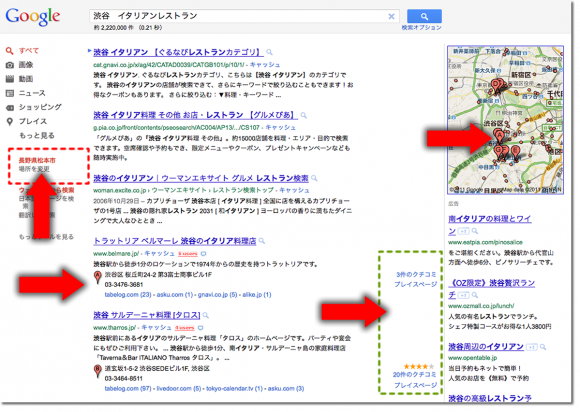Screen dimensions: 580x412
Task: Click the red magnifier beside すべて
Action: pos(10,51)
